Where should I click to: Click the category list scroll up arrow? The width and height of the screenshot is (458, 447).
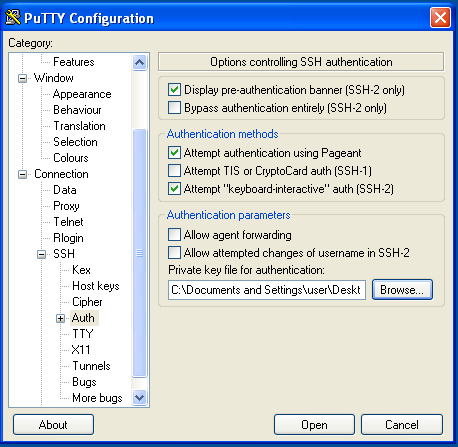[139, 62]
